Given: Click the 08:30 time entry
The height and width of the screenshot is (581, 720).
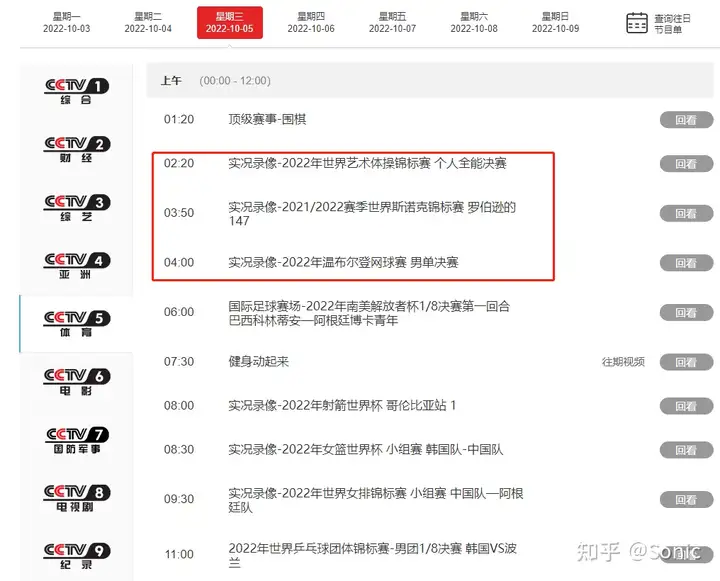Looking at the screenshot, I should (x=179, y=449).
